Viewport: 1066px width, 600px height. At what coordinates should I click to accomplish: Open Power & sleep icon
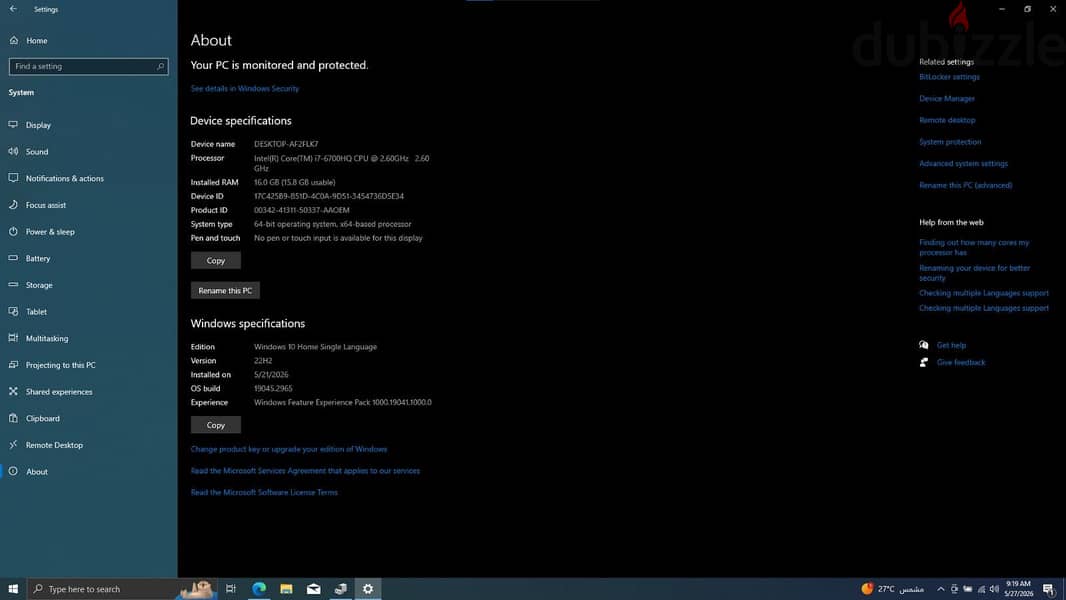click(13, 231)
